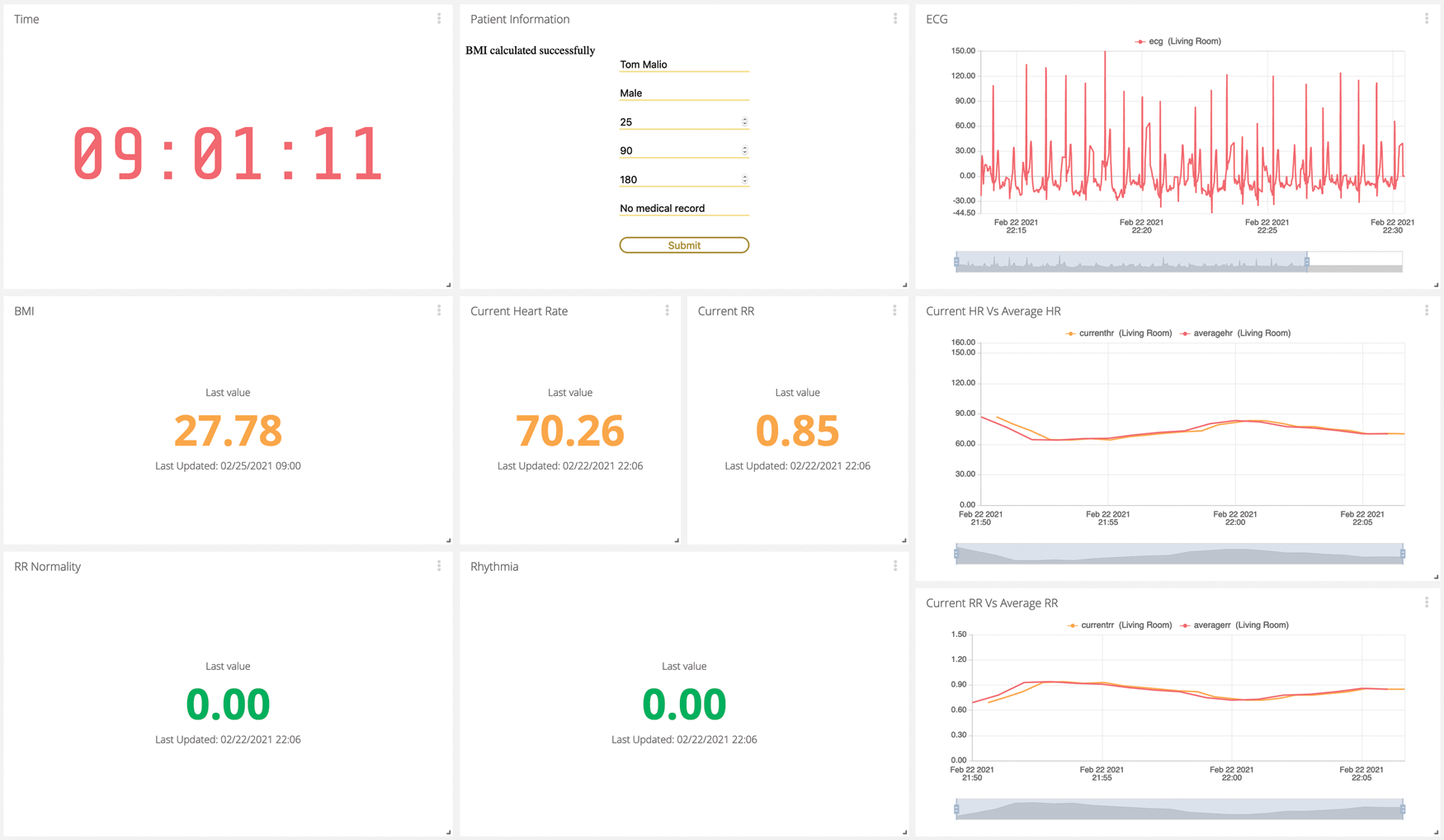Toggle currenthr series in HR chart legend
Screen dimensions: 1444x840
tap(1118, 333)
